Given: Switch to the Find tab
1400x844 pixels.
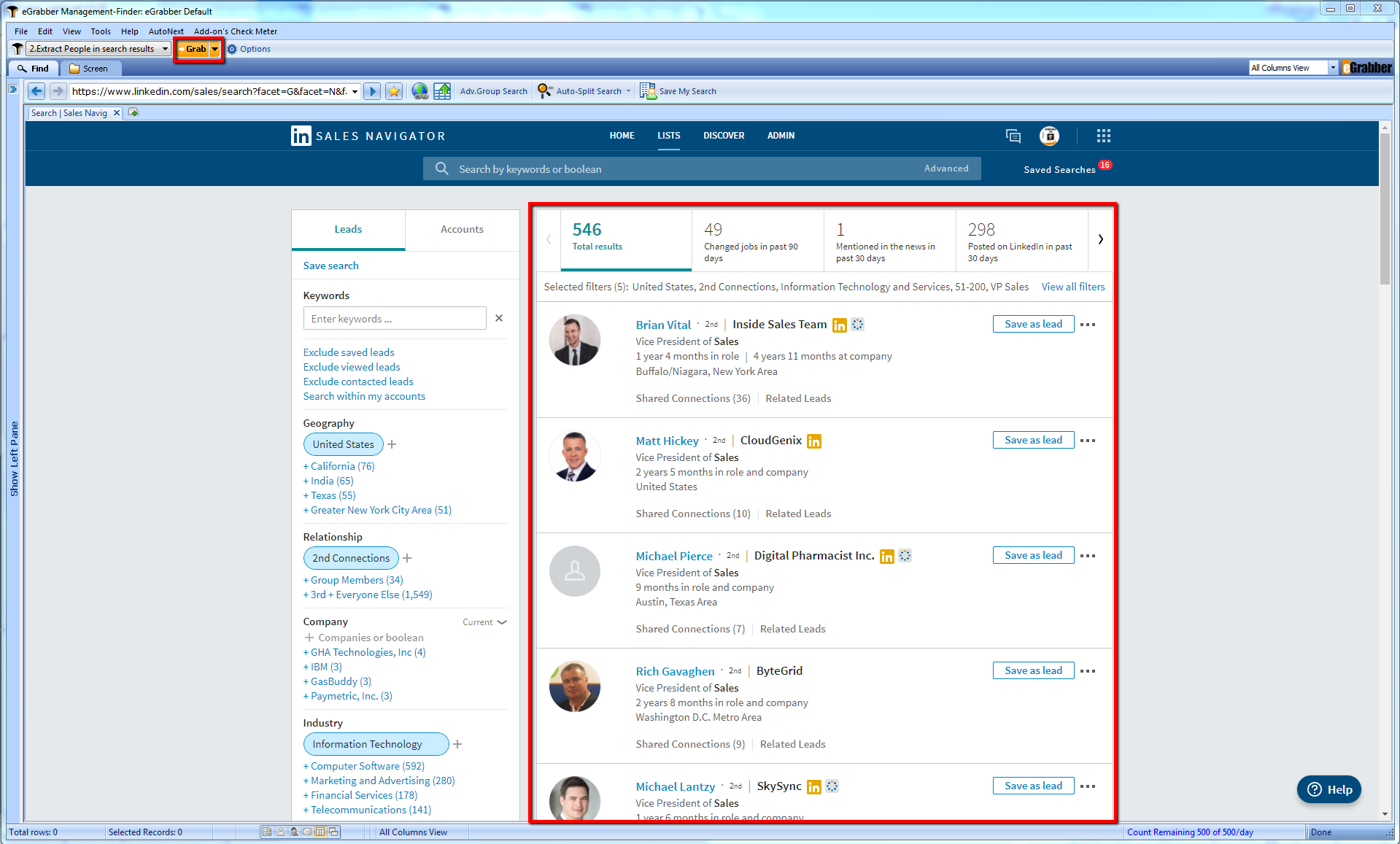Looking at the screenshot, I should point(34,69).
